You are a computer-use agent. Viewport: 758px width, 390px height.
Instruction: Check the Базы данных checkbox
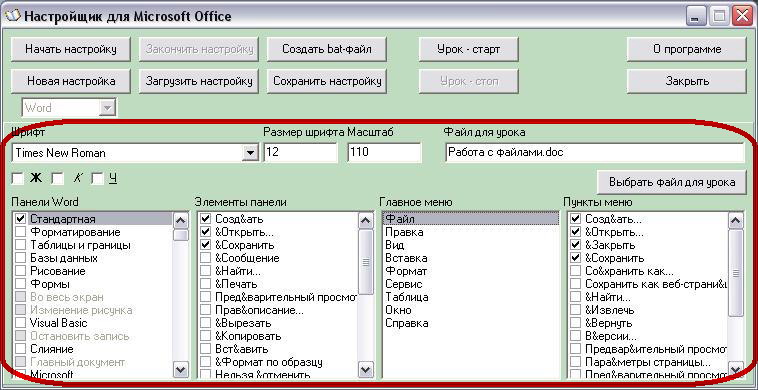[20, 258]
